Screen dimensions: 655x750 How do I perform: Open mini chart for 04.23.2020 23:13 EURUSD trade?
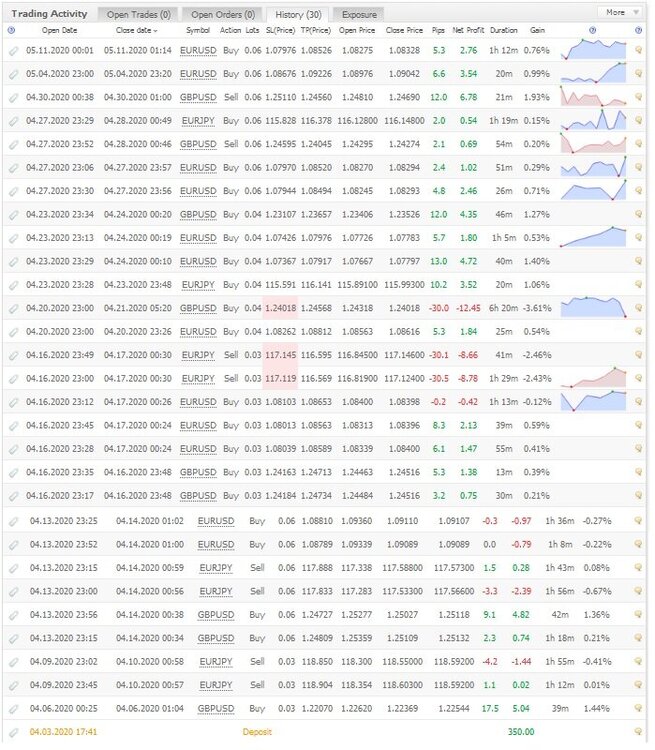593,237
